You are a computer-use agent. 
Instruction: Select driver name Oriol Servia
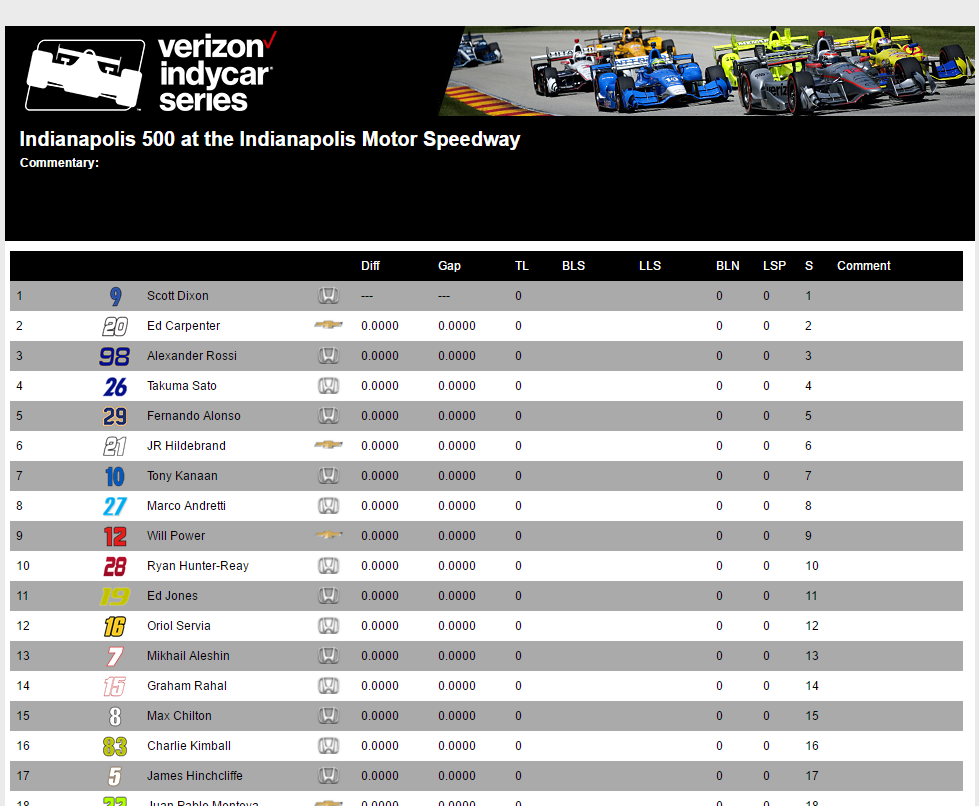click(179, 626)
